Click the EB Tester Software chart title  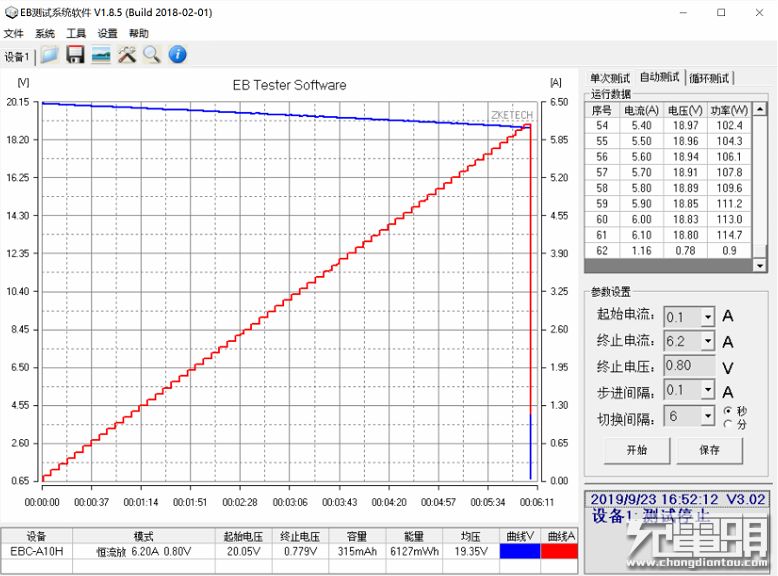click(289, 85)
